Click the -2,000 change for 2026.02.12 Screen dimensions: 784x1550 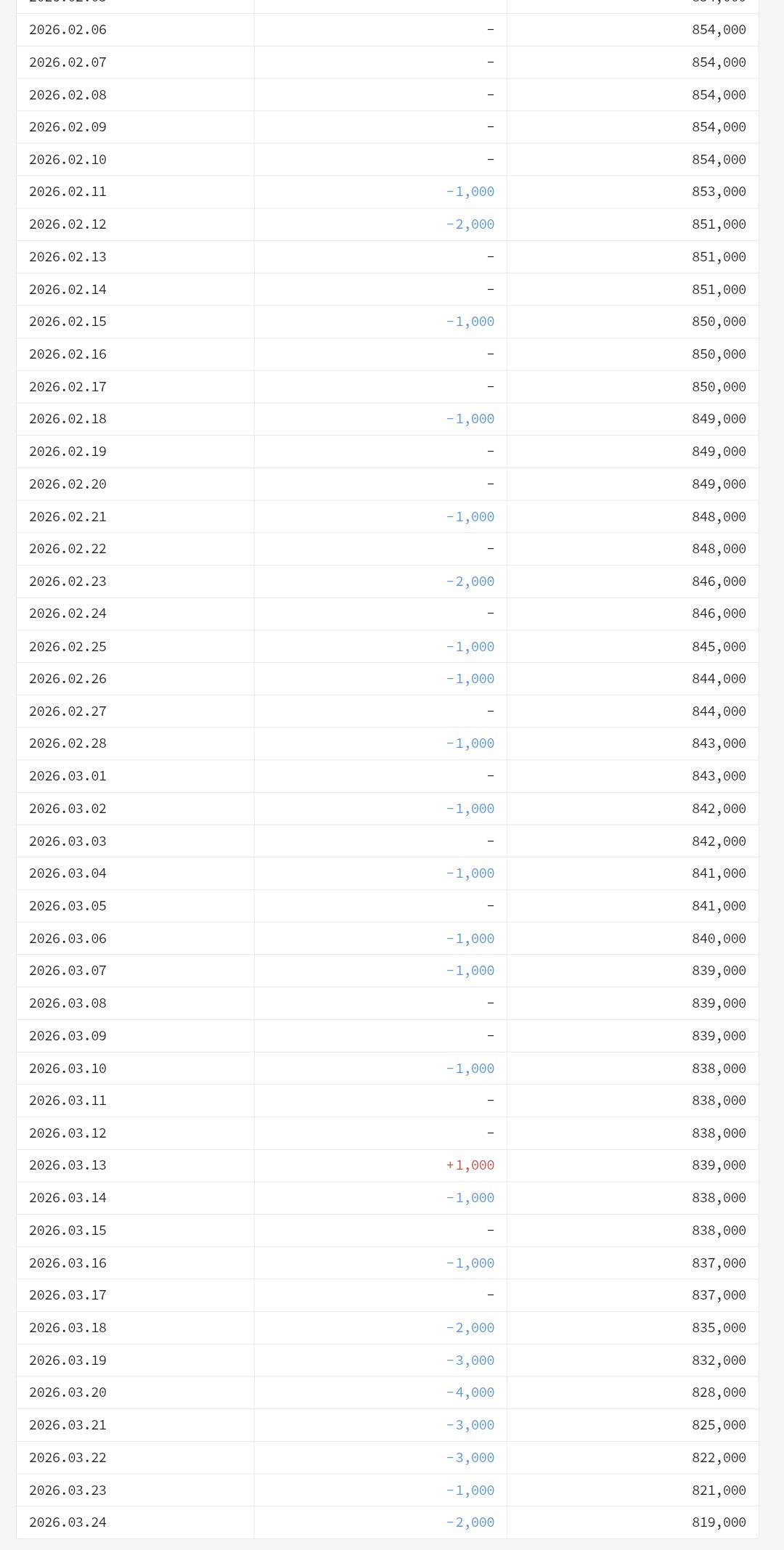[470, 224]
